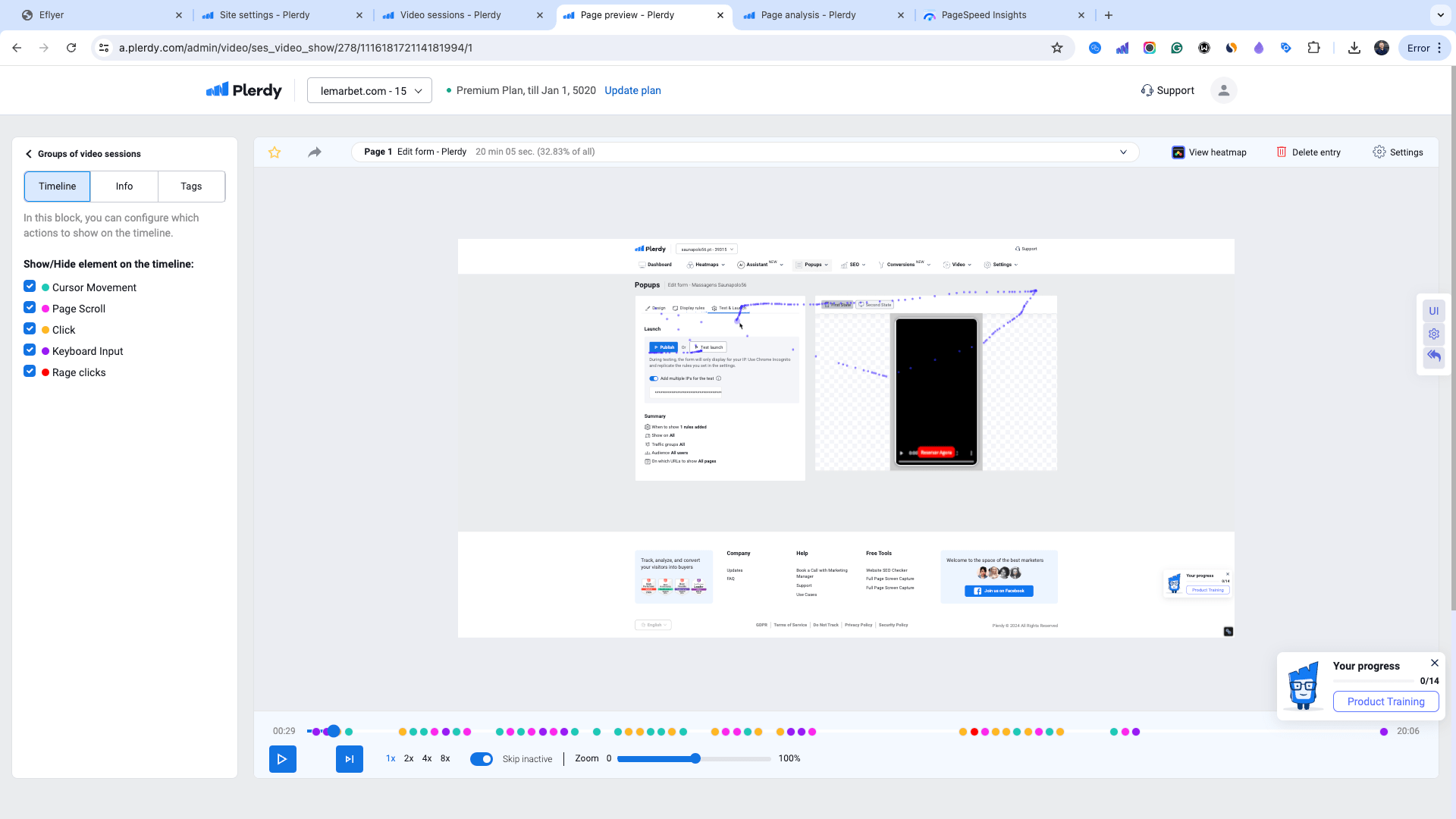Click the star/favorite icon for session
Image resolution: width=1456 pixels, height=819 pixels.
click(275, 152)
